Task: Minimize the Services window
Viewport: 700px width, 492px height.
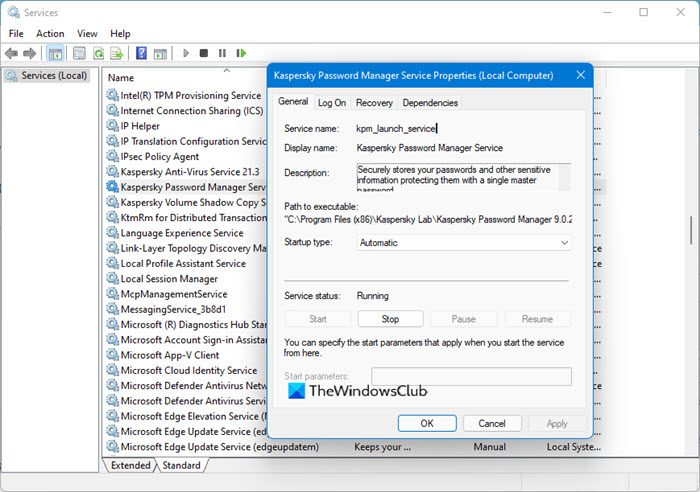Action: [x=608, y=12]
